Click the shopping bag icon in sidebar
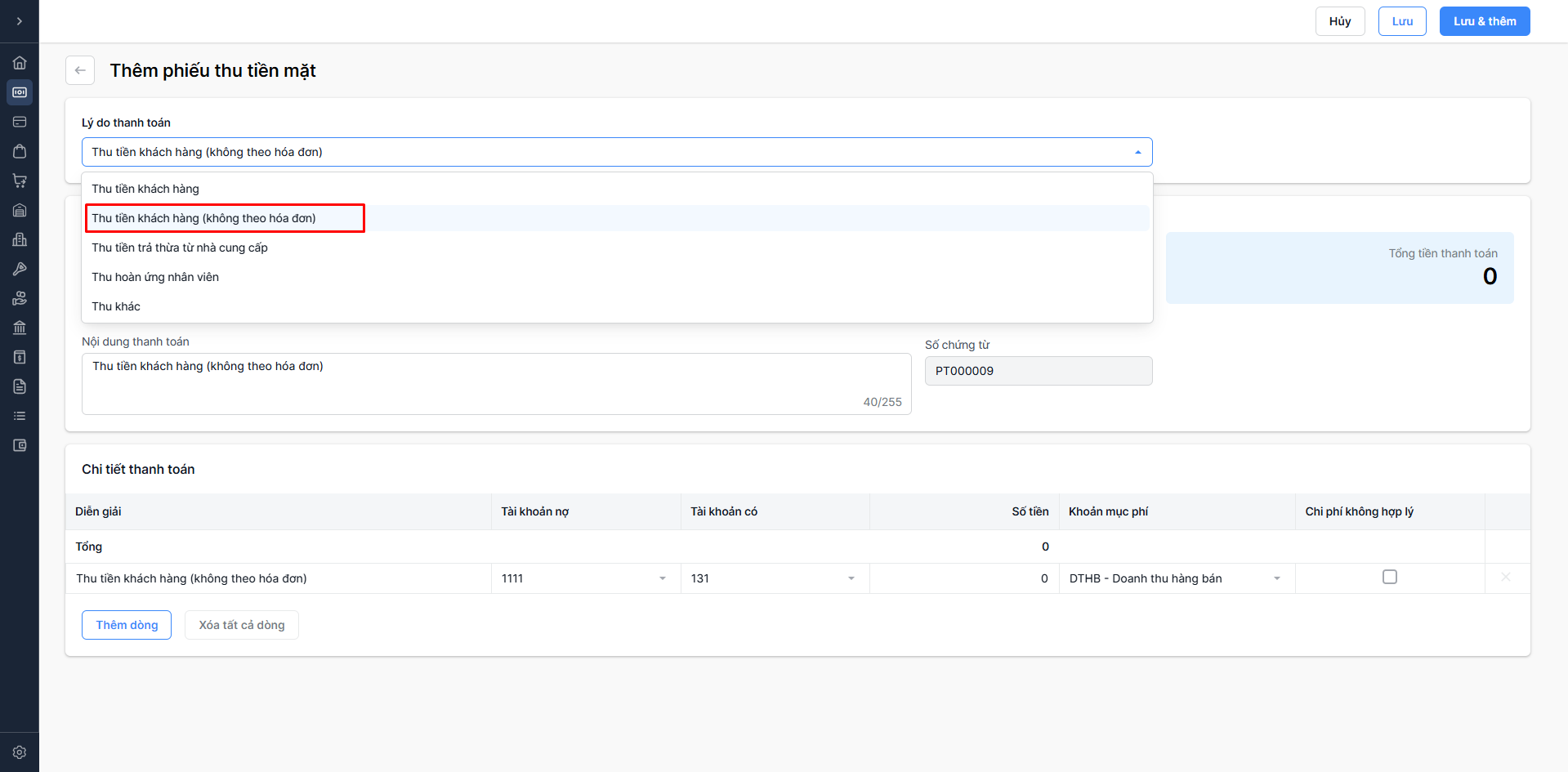This screenshot has height=772, width=1568. [x=20, y=151]
